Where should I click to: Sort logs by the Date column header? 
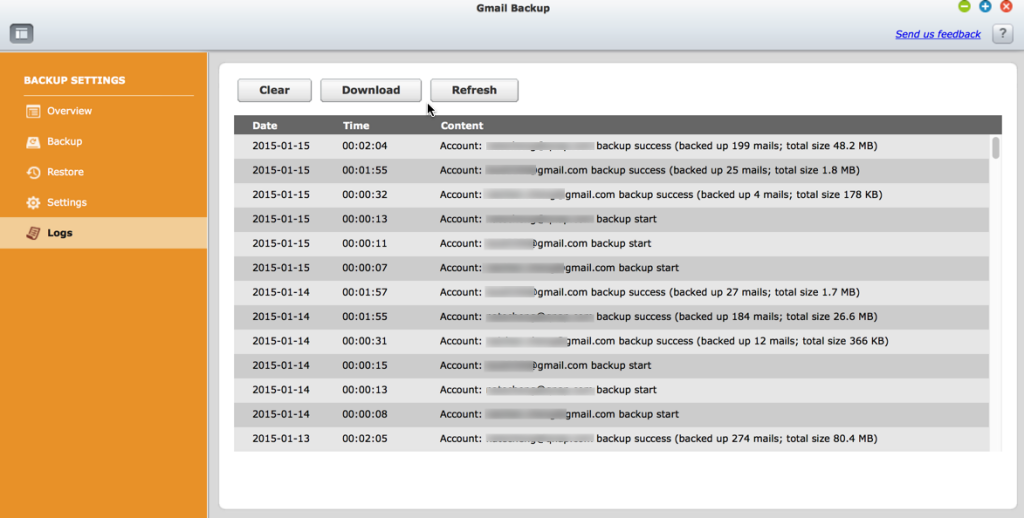coord(265,126)
